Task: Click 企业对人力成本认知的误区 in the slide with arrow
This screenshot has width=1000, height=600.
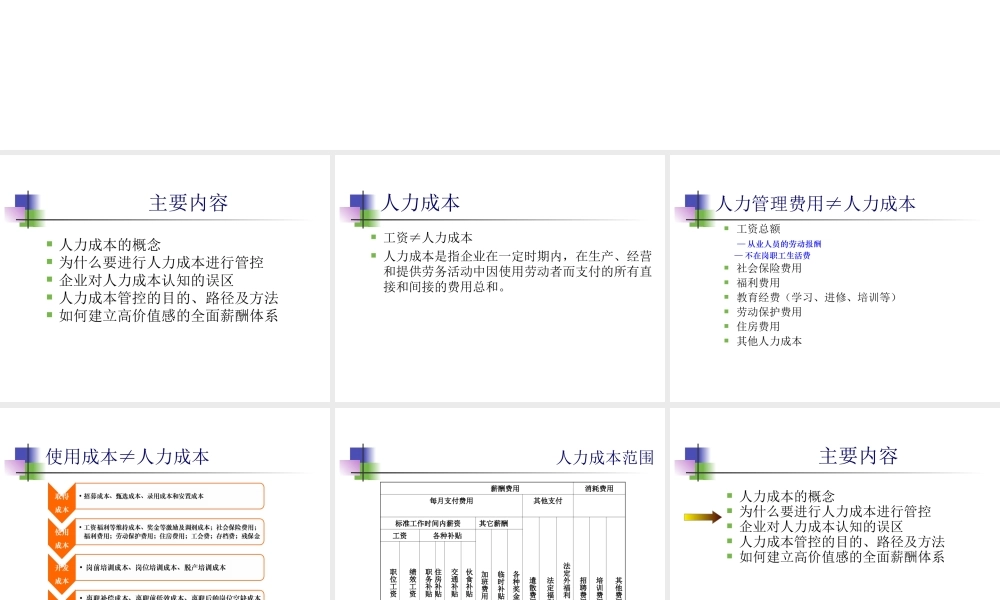Action: [821, 527]
